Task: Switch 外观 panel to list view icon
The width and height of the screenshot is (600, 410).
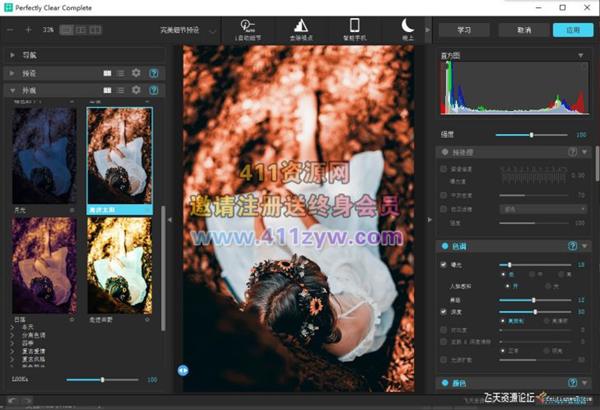Action: click(121, 90)
